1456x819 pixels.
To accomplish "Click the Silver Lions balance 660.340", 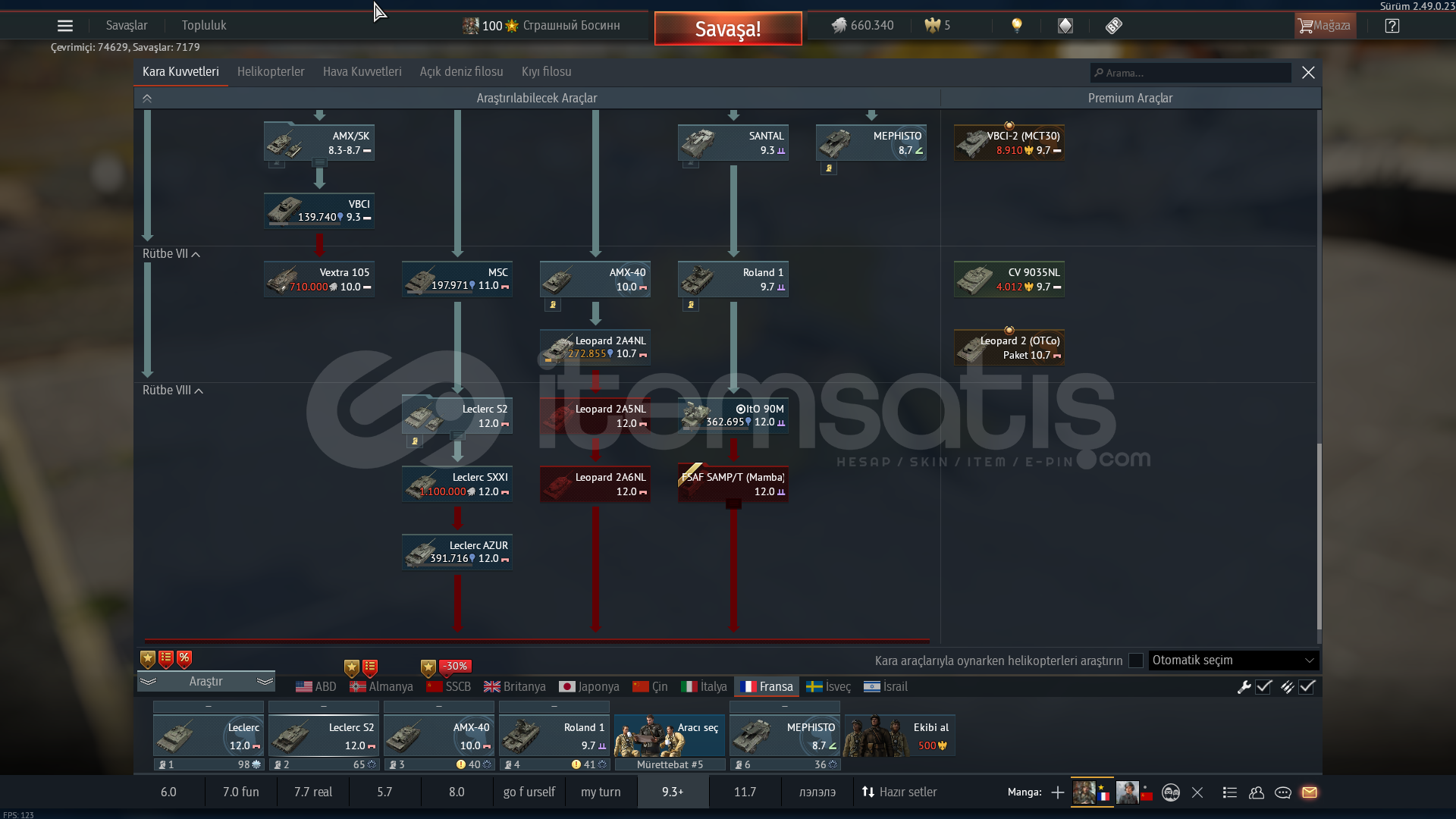I will click(x=863, y=25).
